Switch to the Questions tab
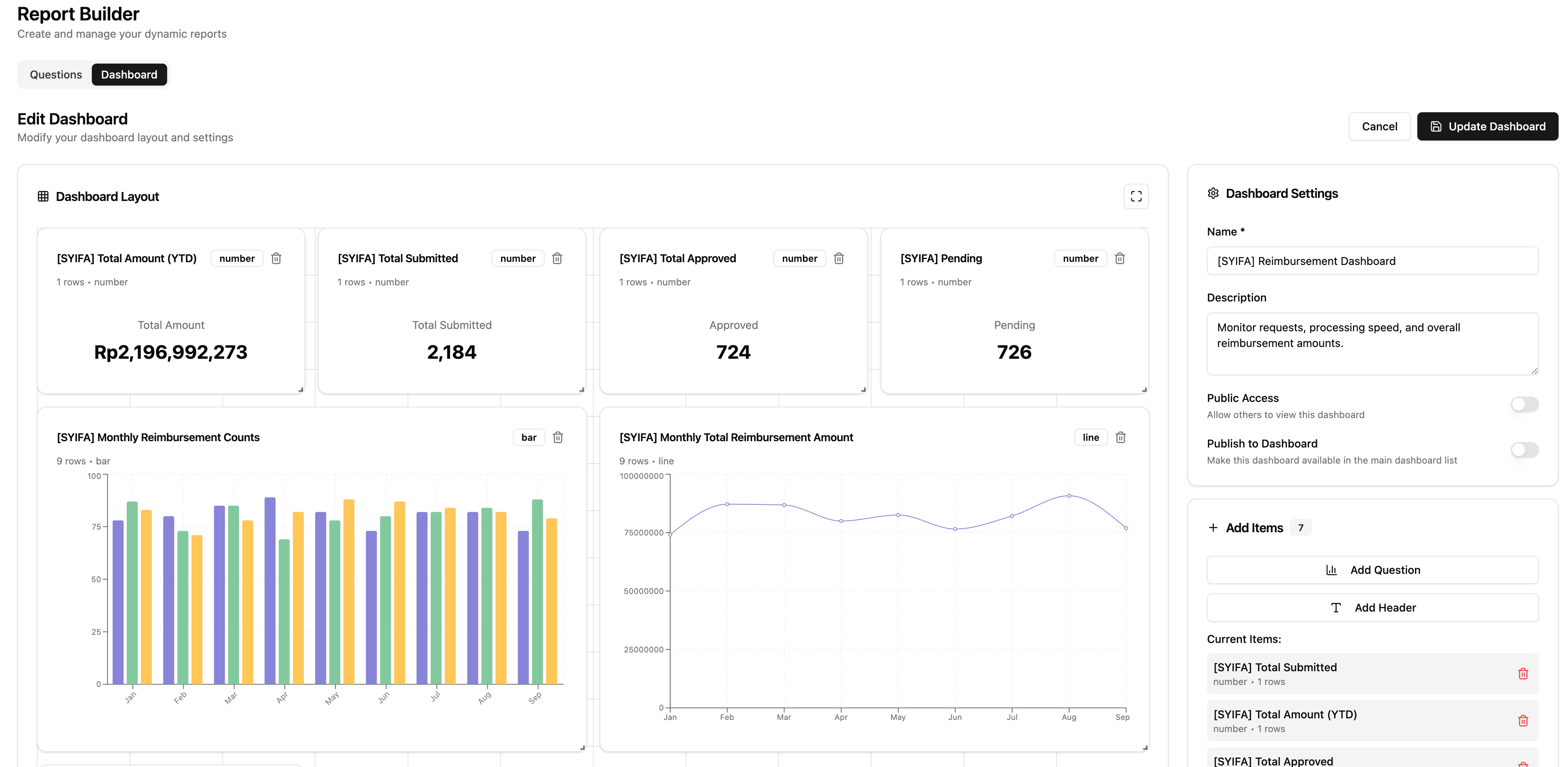Screen dimensions: 1568x767 pos(55,74)
